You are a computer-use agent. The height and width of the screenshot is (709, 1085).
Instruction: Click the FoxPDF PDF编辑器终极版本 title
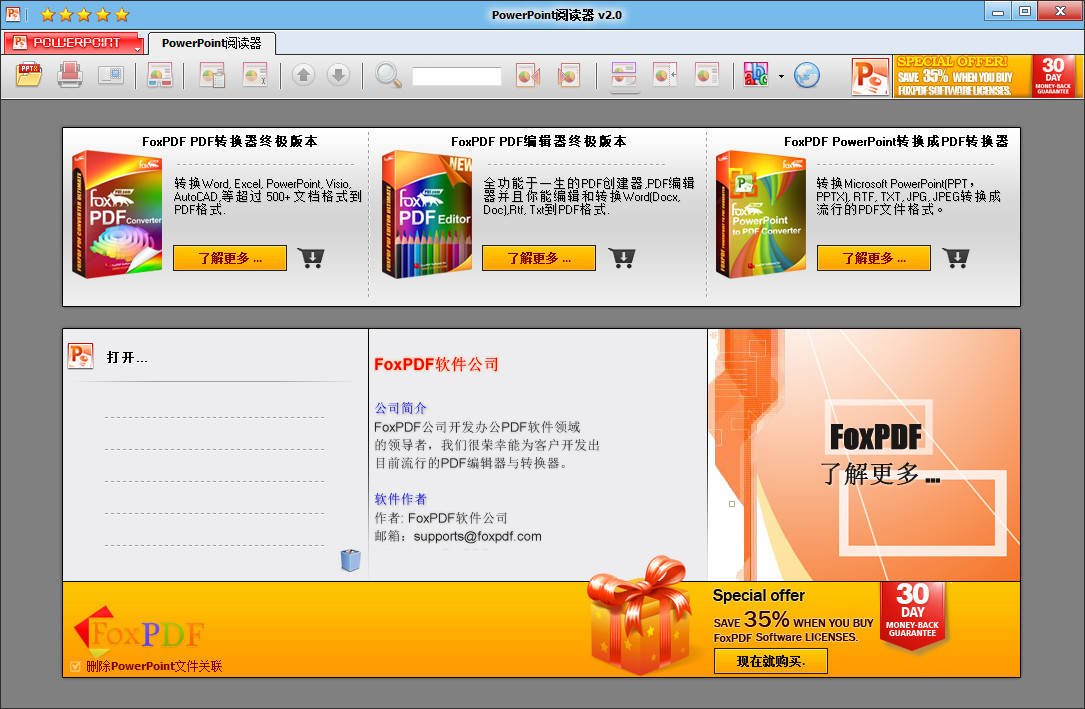coord(539,141)
